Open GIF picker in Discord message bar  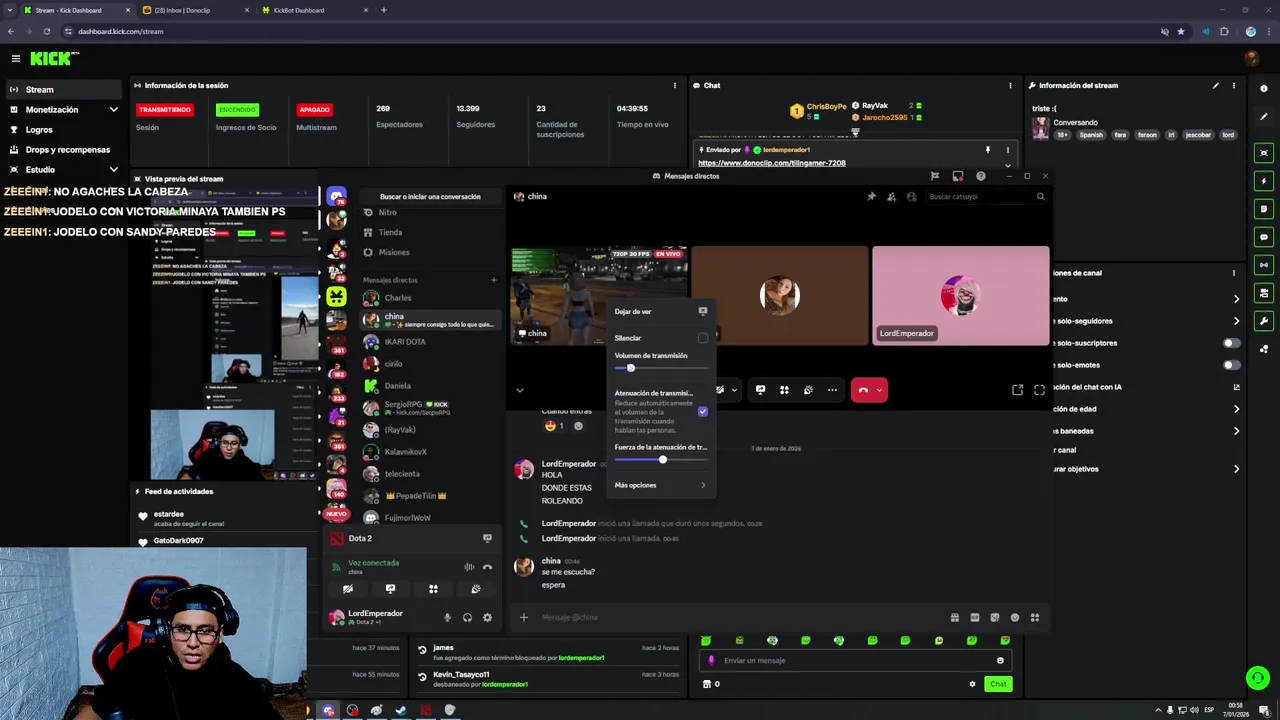(974, 617)
